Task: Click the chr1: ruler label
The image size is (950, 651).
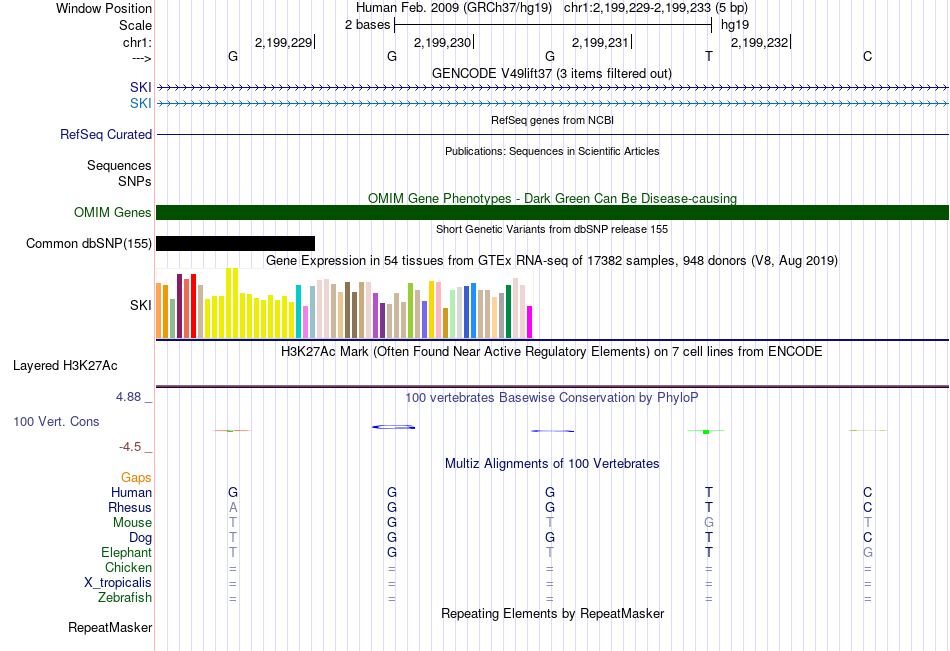Action: 138,42
